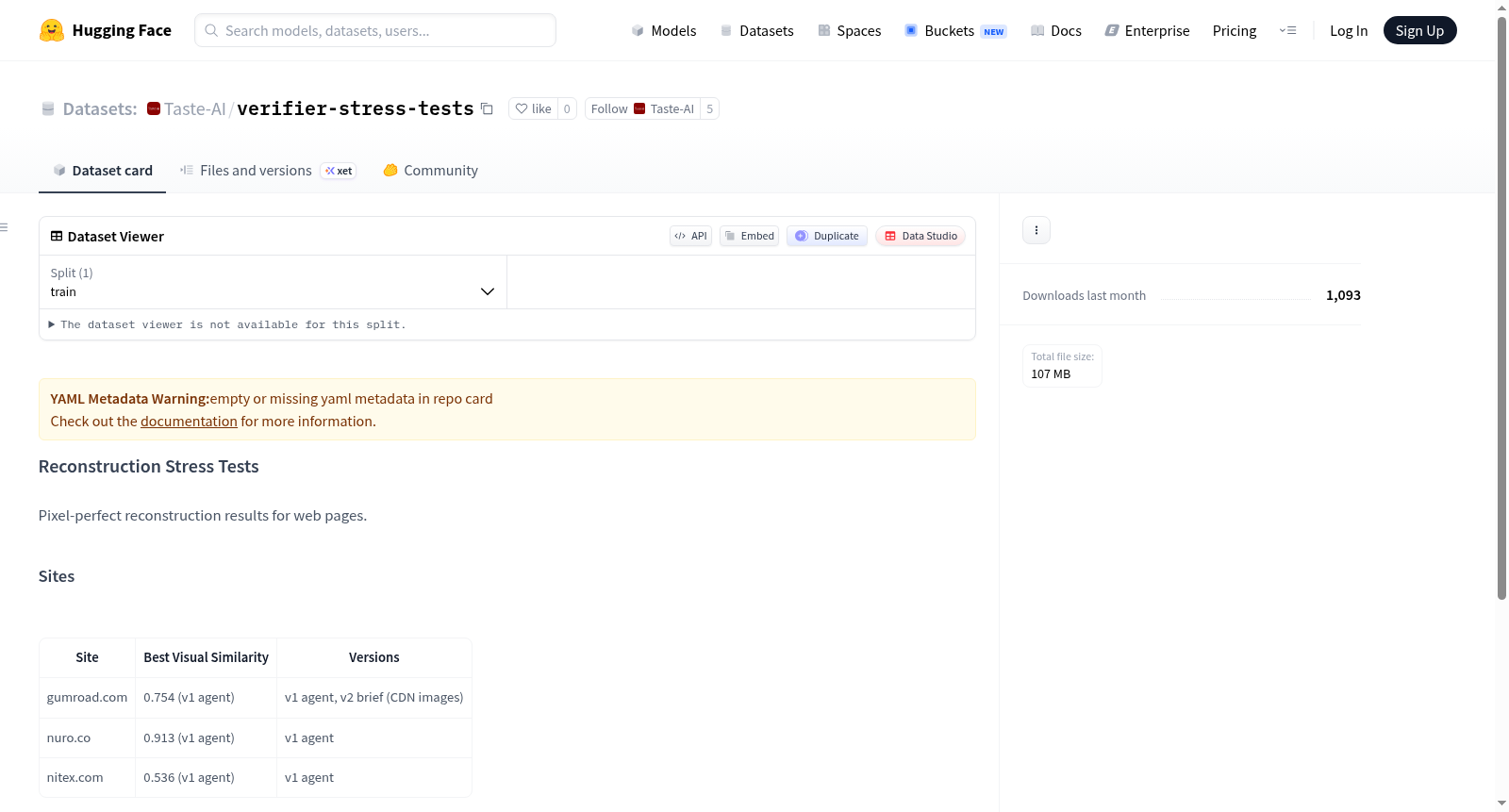Copy the dataset name to clipboard
Screen dimensions: 1509x812
coord(487,108)
